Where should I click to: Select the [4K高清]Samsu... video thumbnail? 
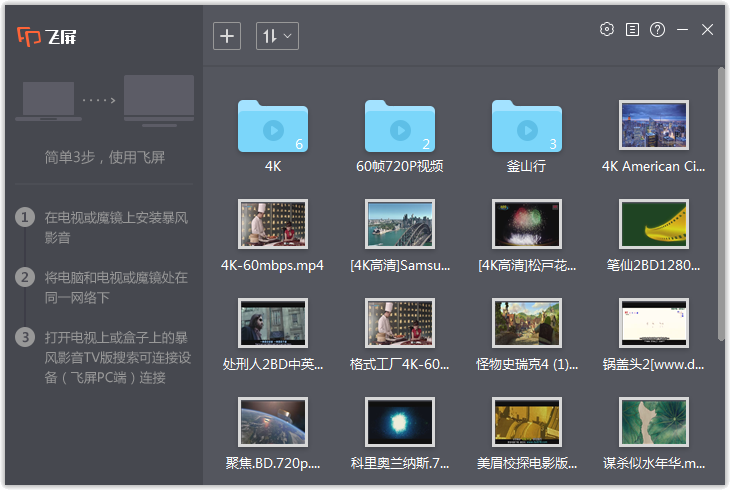(x=400, y=224)
